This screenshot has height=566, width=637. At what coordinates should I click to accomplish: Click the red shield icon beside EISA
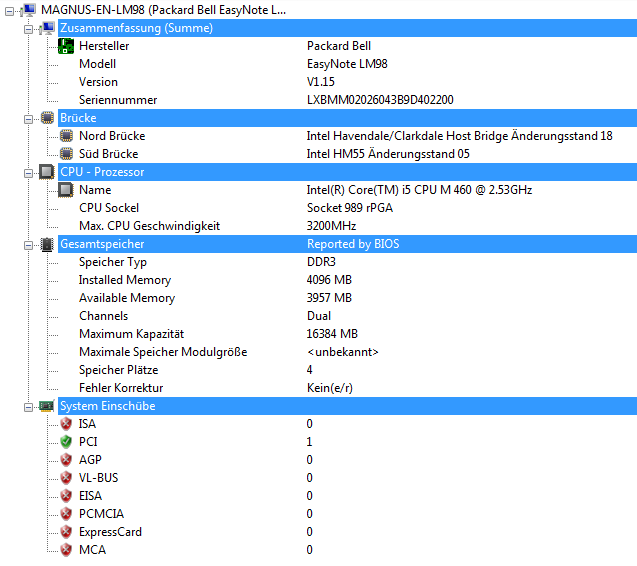click(x=66, y=496)
